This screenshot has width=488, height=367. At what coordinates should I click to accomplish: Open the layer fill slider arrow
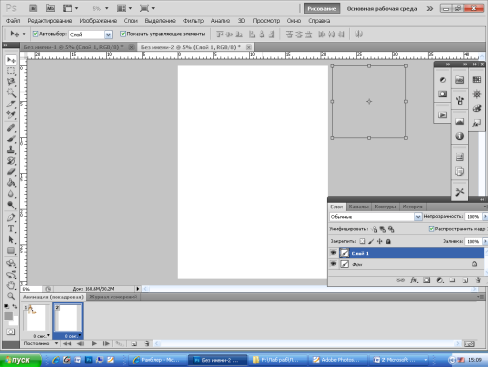coord(485,241)
